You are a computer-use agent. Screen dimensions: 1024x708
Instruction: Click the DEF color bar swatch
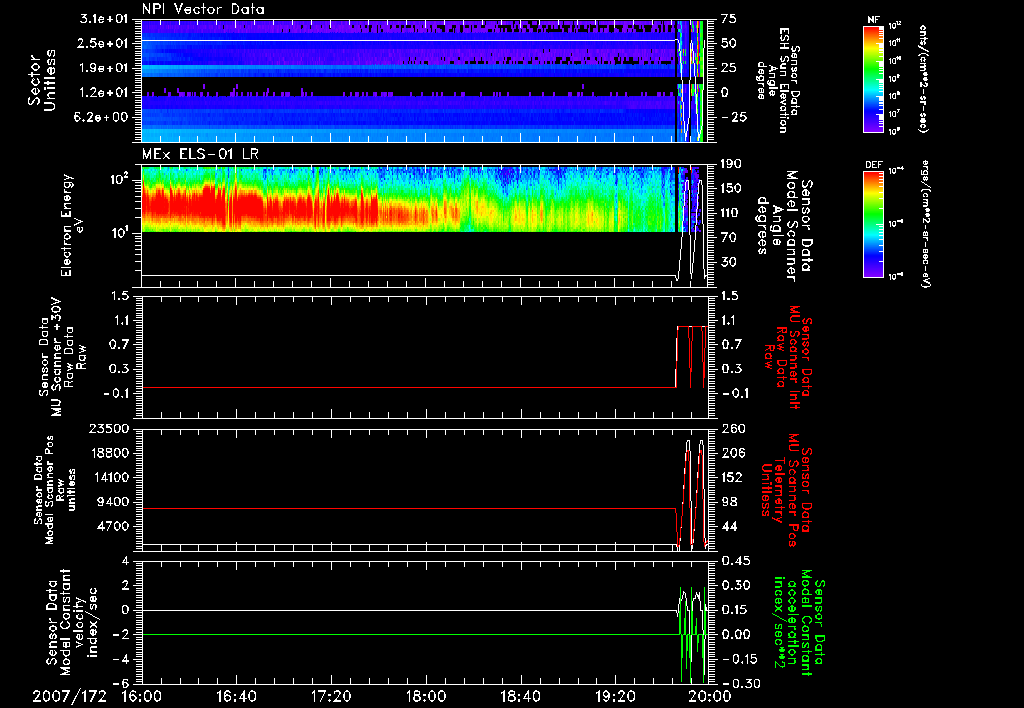pos(873,223)
